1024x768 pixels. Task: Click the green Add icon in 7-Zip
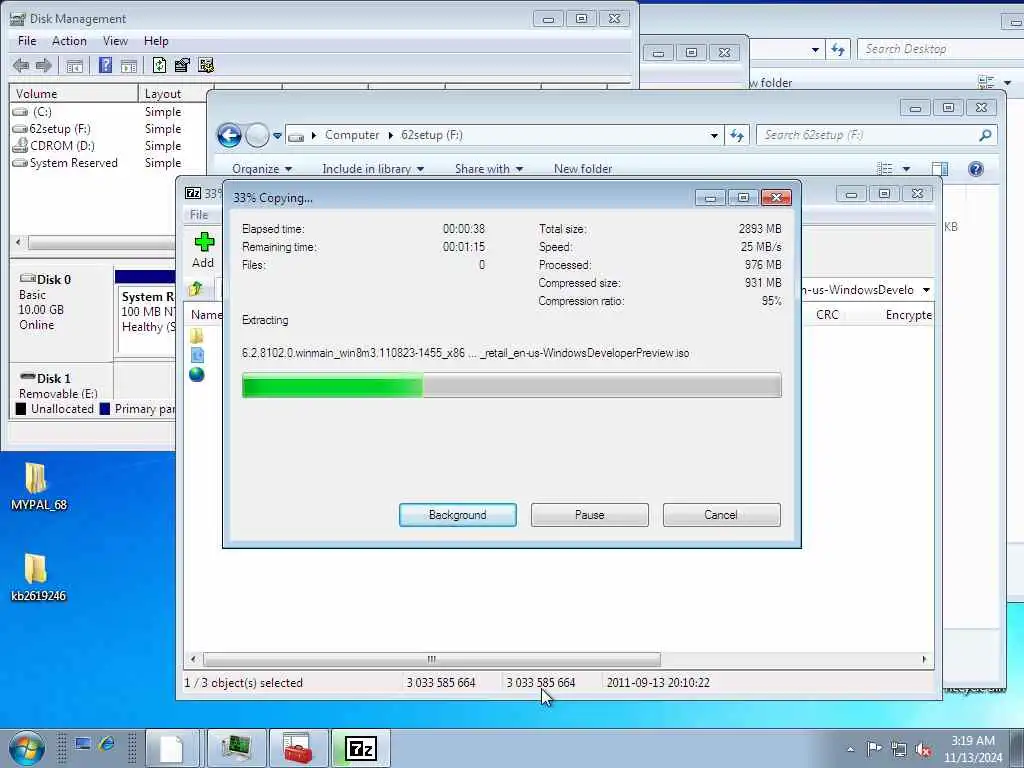[x=204, y=242]
